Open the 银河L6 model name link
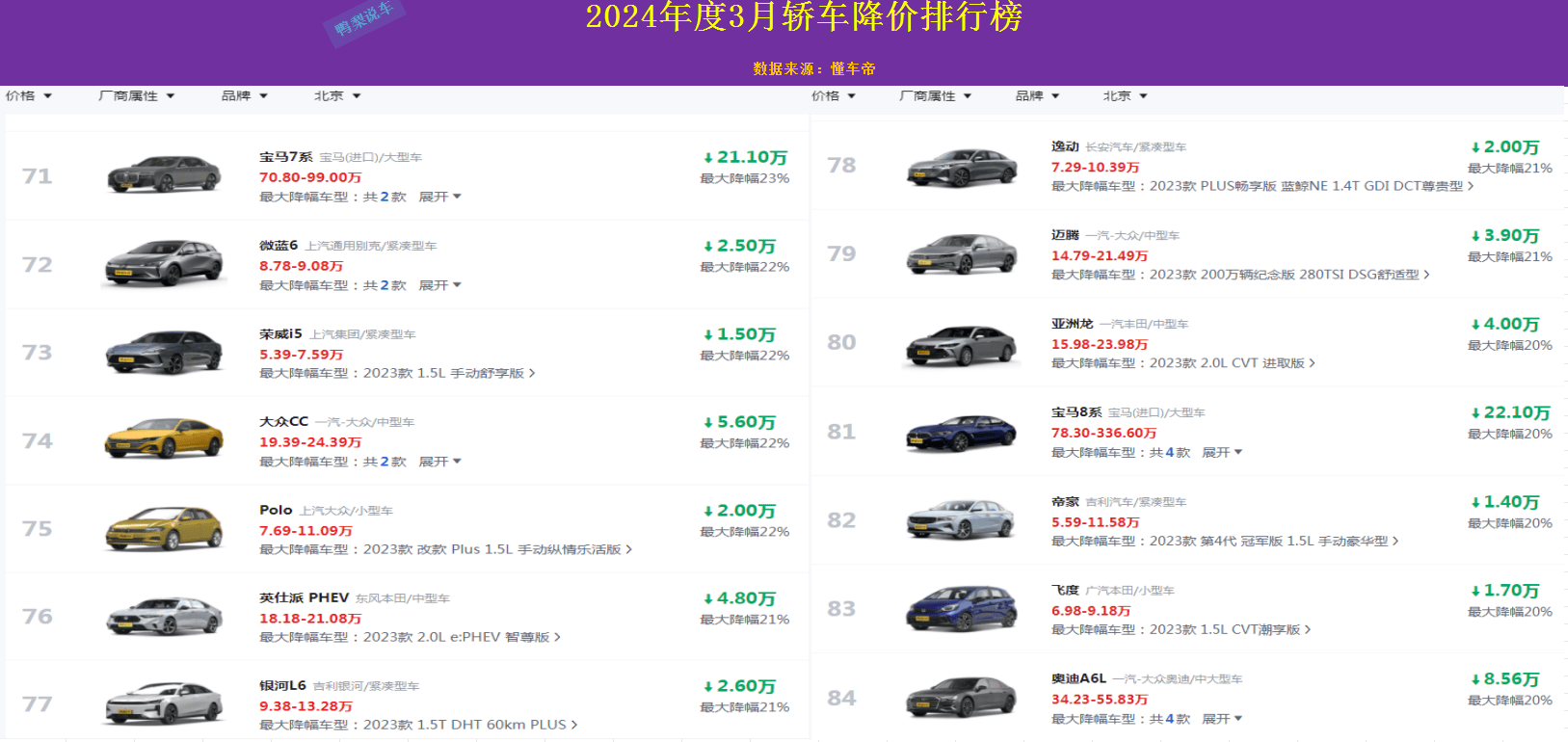Image resolution: width=1568 pixels, height=742 pixels. pyautogui.click(x=282, y=685)
